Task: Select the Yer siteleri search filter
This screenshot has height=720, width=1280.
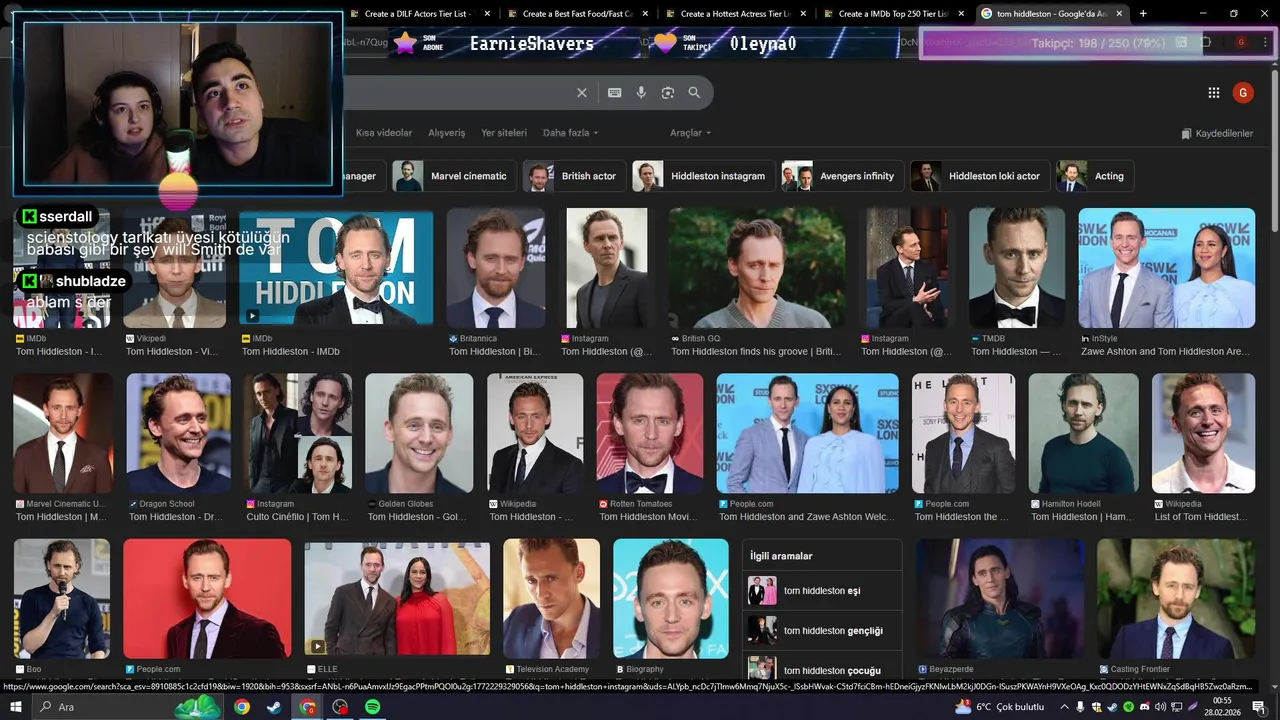Action: pyautogui.click(x=504, y=133)
